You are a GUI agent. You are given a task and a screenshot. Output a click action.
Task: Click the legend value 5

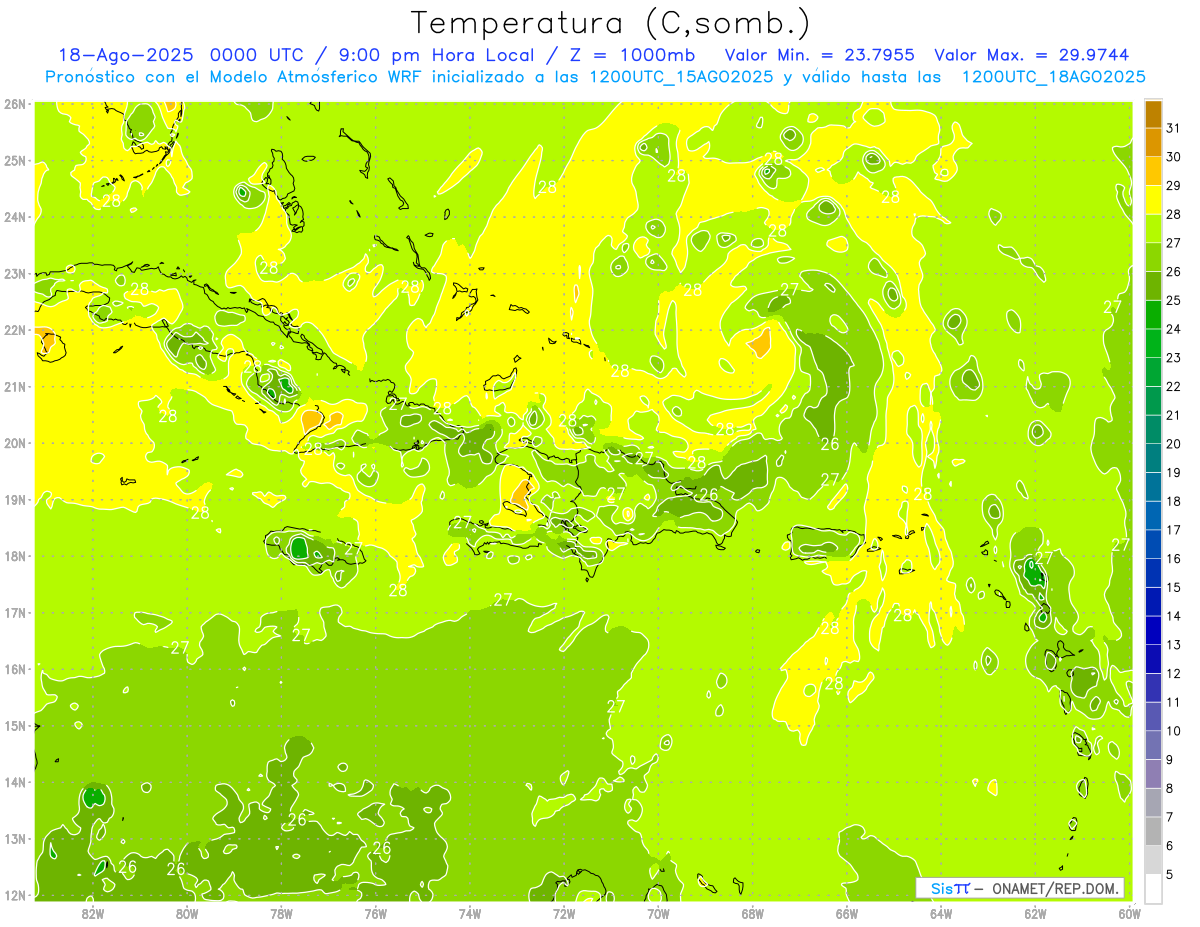tap(1170, 874)
